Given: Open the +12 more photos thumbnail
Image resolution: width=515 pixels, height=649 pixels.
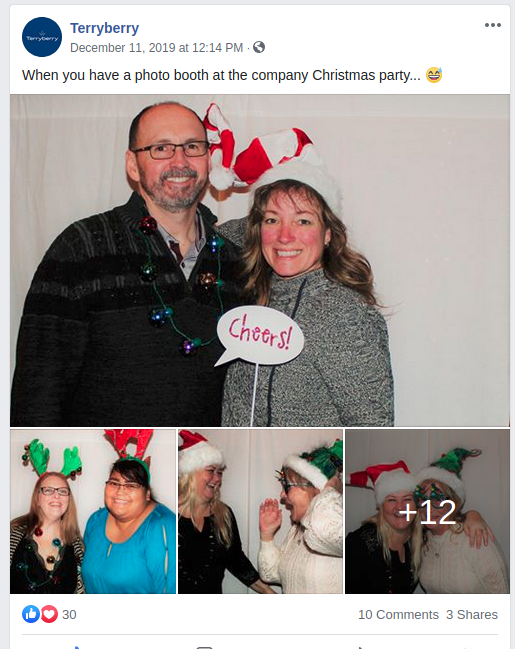Looking at the screenshot, I should 428,511.
